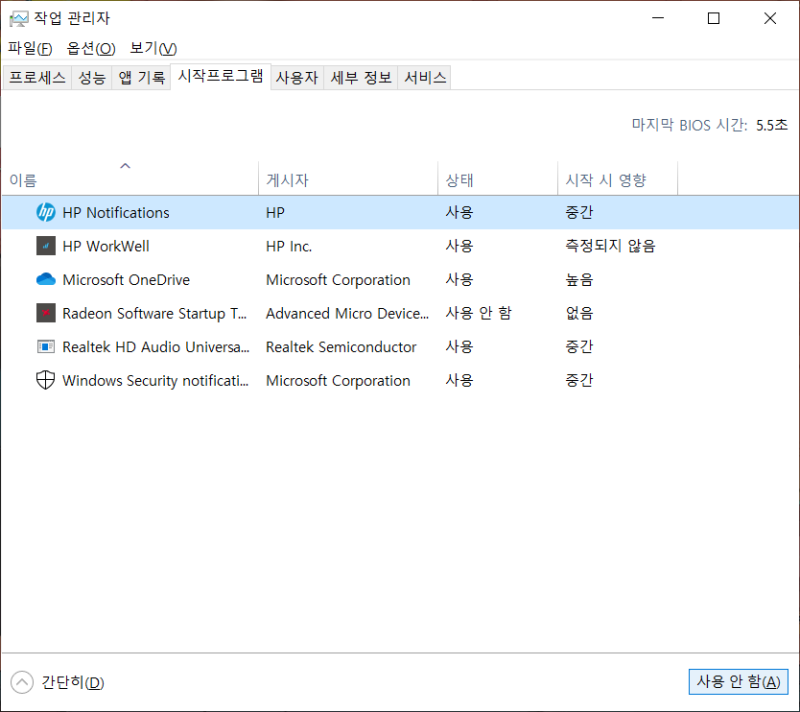Open the 옵션(O) menu

click(91, 48)
